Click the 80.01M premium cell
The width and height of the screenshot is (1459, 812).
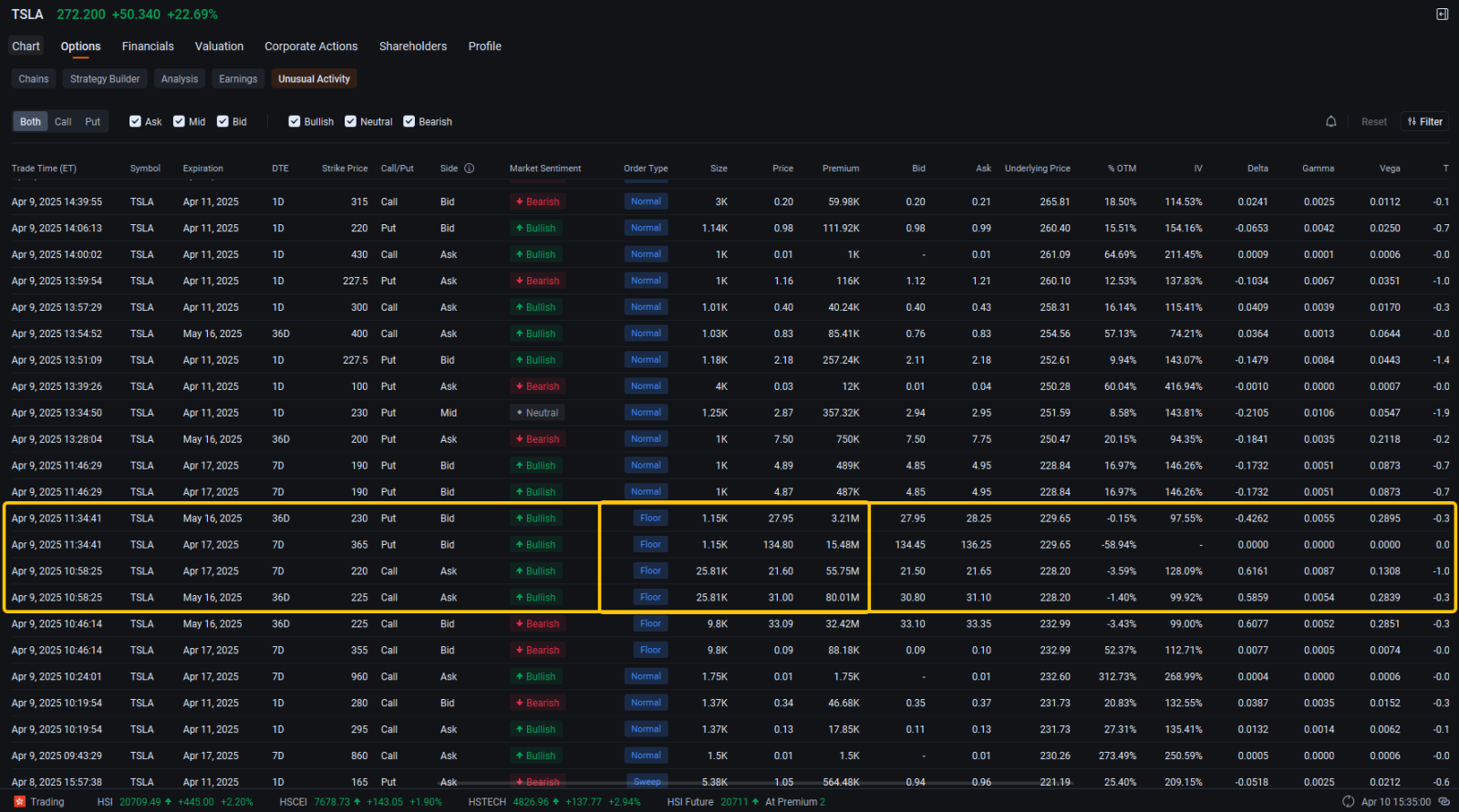pyautogui.click(x=843, y=598)
